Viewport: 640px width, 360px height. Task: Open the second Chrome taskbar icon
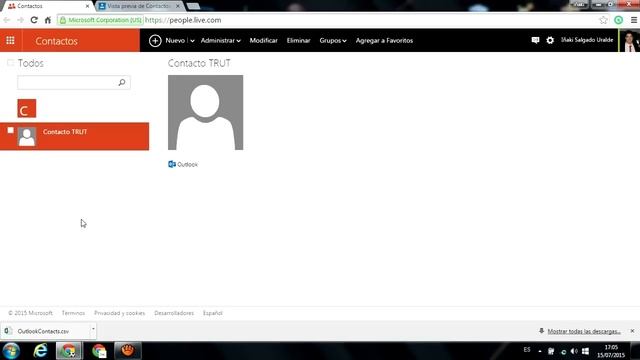99,351
